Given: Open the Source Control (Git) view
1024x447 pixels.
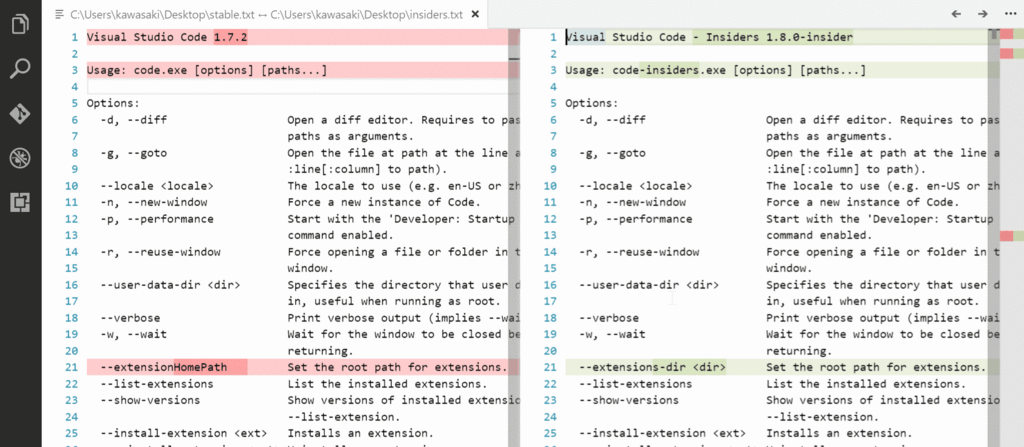Looking at the screenshot, I should coord(20,113).
